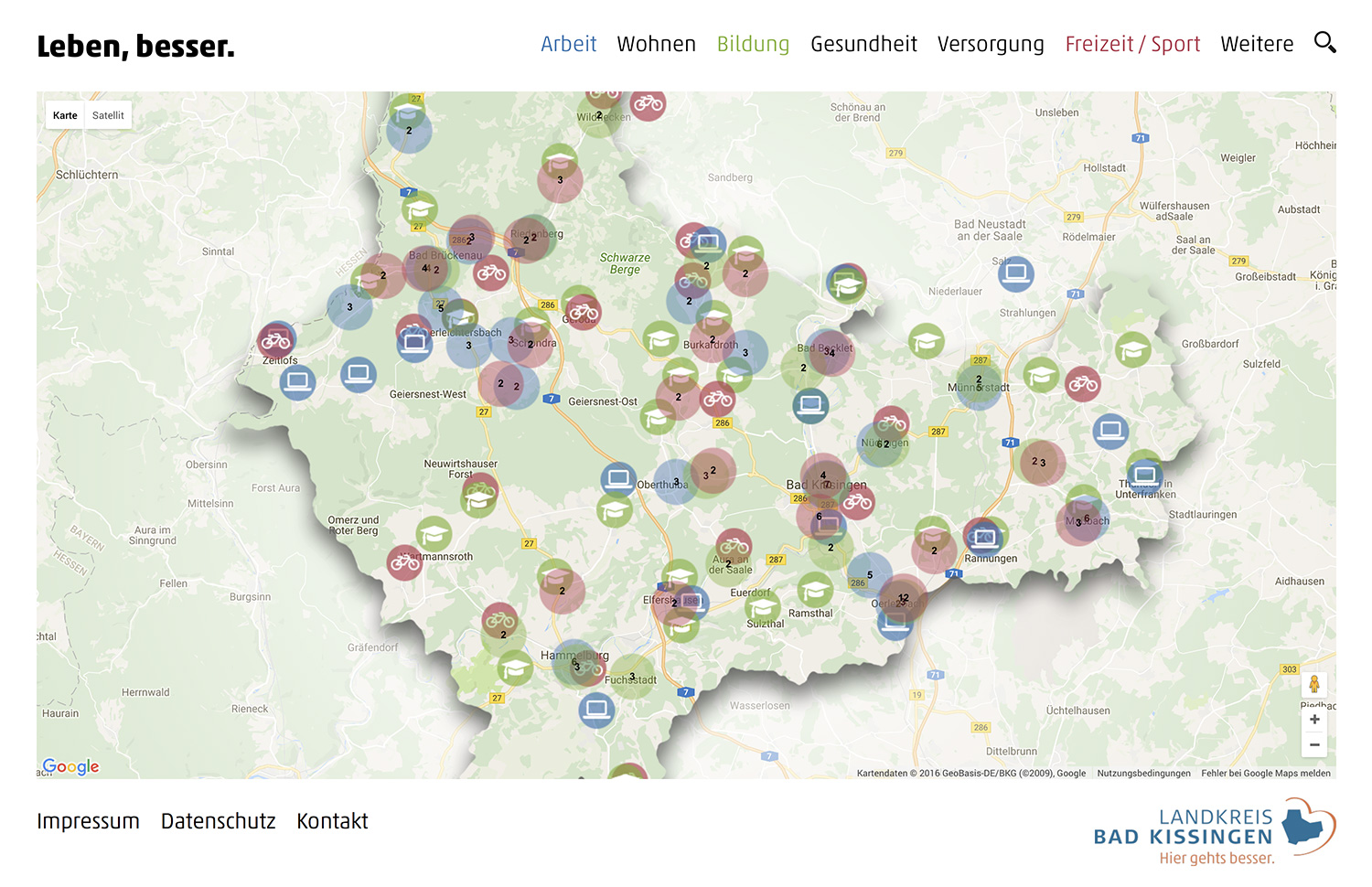Open the Gesundheit menu

pyautogui.click(x=863, y=44)
